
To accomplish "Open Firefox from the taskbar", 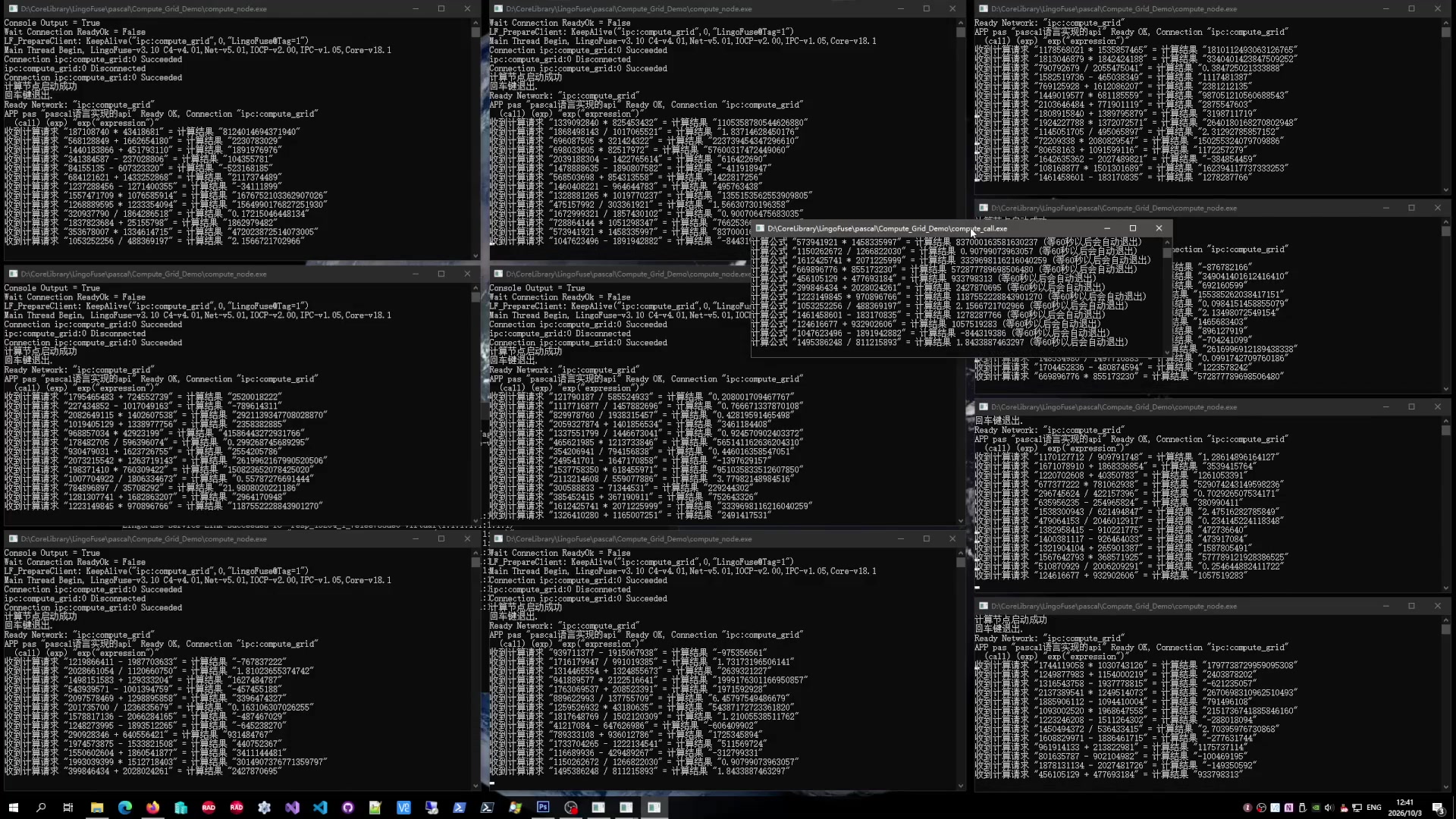I will tap(153, 808).
